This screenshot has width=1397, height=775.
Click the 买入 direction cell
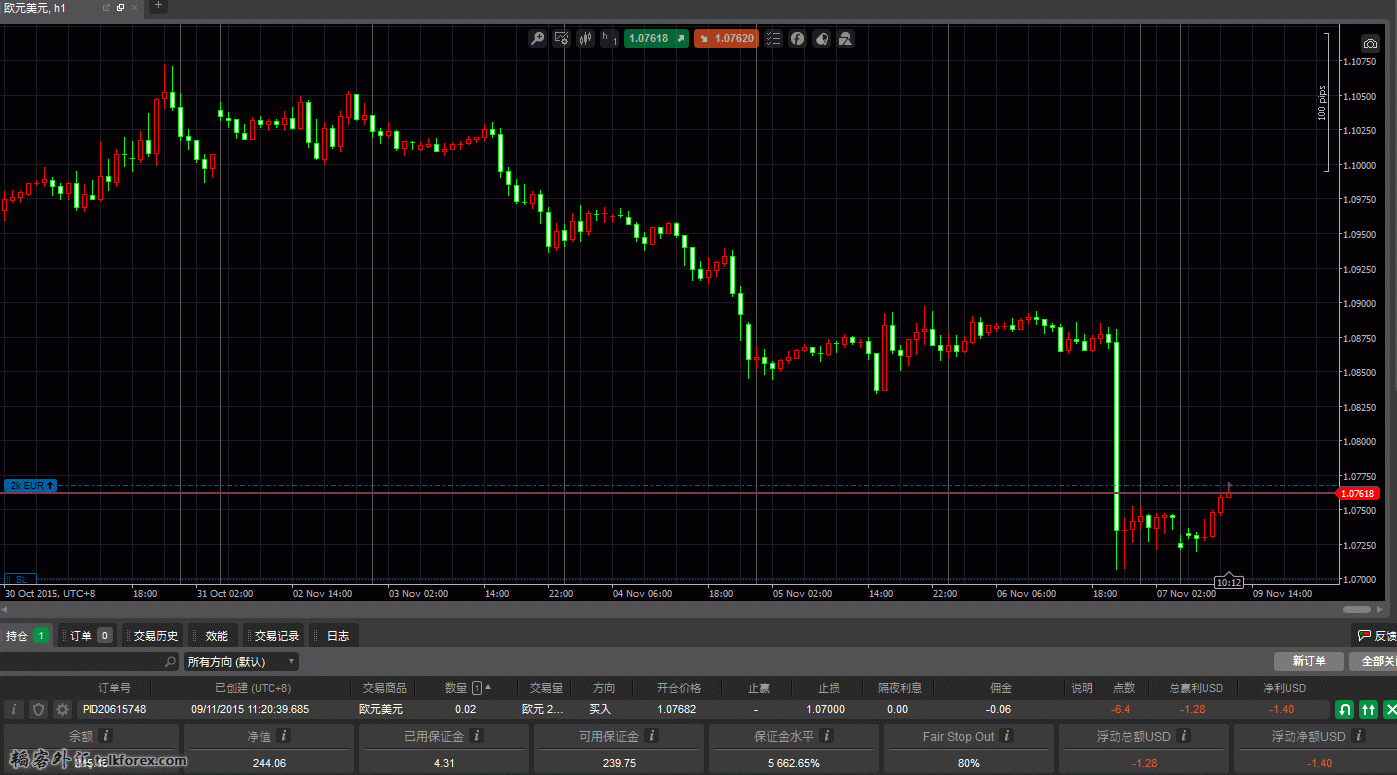tap(600, 709)
